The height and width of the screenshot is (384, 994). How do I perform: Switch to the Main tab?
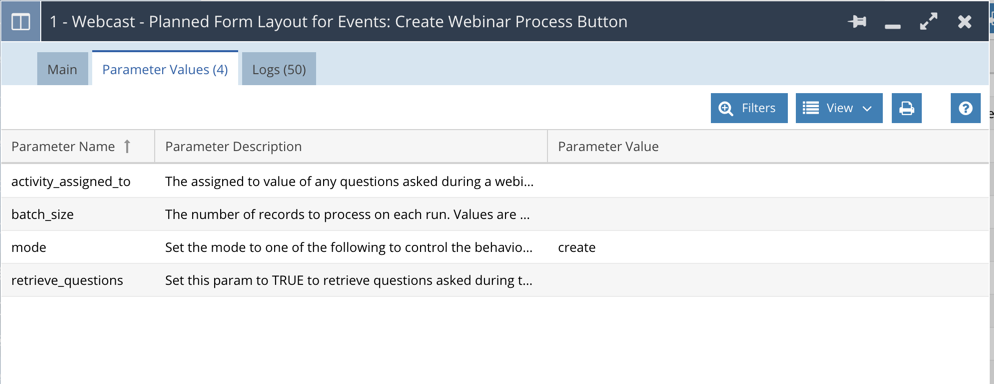pyautogui.click(x=62, y=69)
